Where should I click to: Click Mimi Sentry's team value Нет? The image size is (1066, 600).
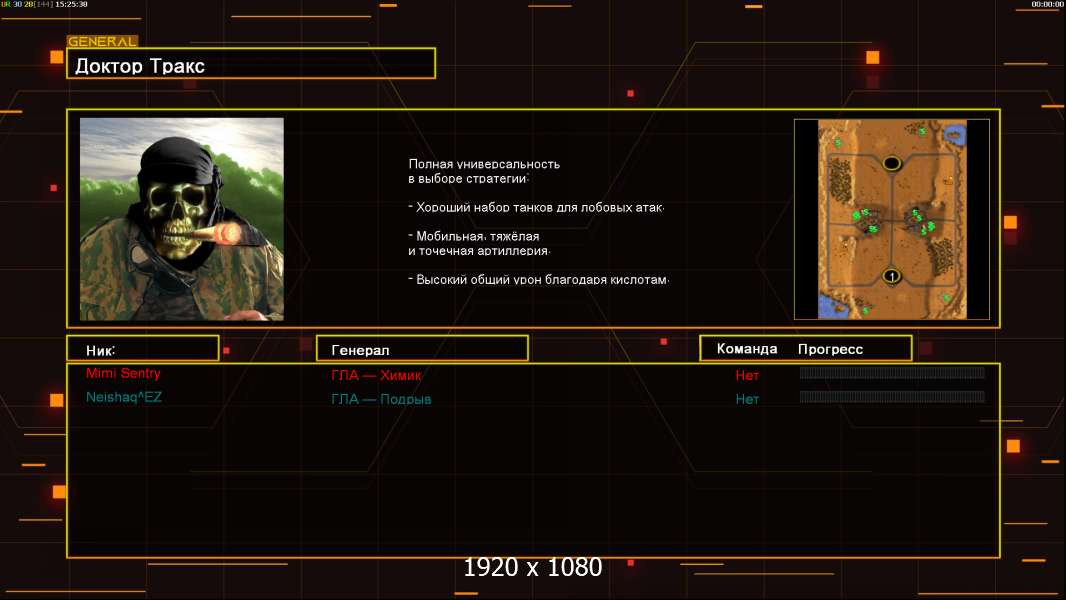tap(746, 375)
